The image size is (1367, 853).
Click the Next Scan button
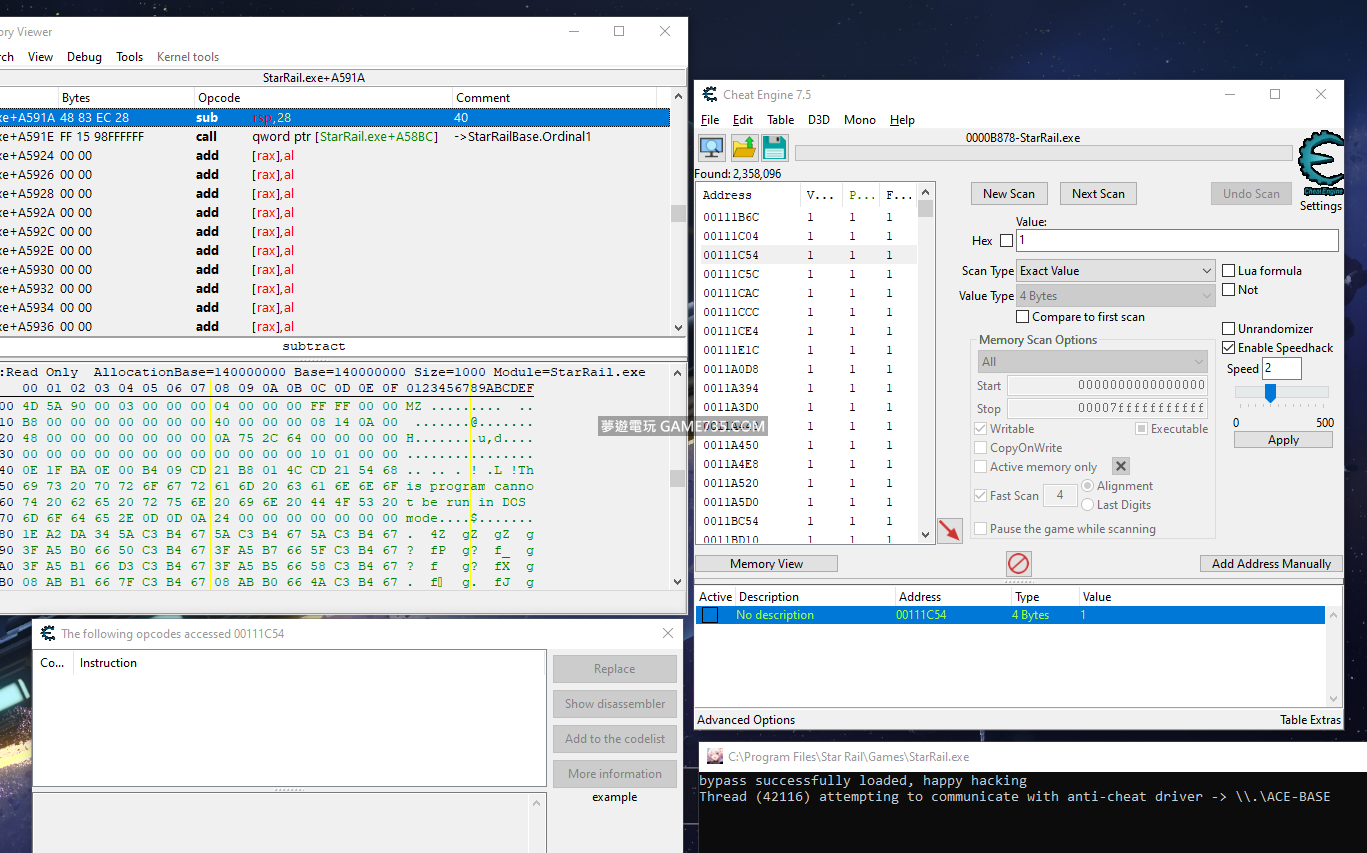point(1098,194)
